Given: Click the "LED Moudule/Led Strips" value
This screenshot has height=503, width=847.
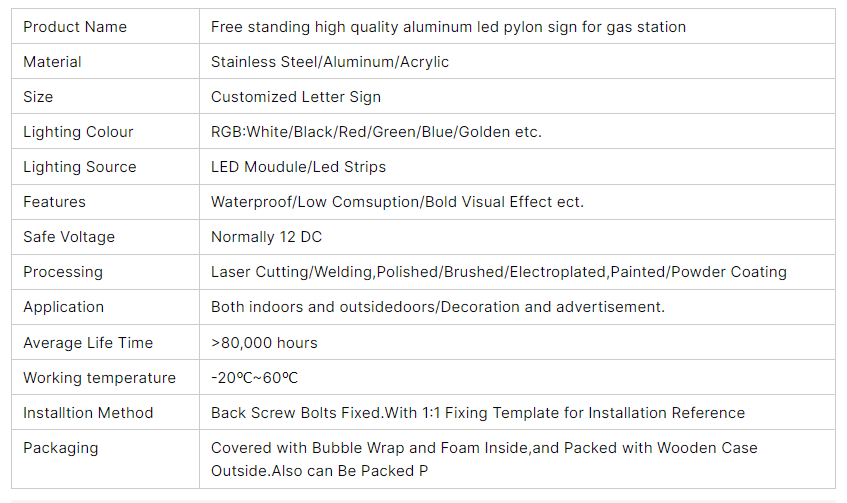Looking at the screenshot, I should [x=298, y=167].
